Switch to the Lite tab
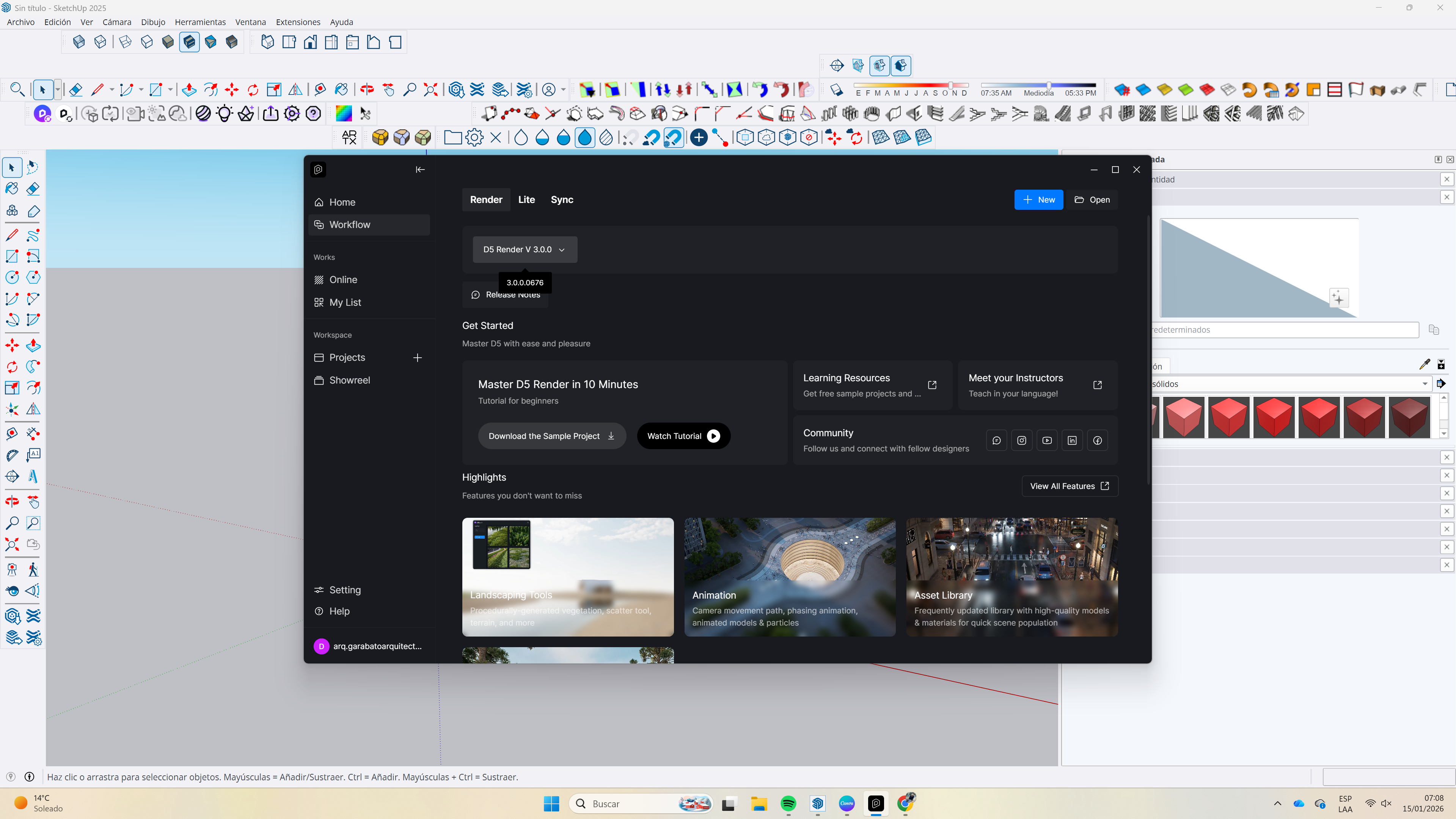 [526, 200]
